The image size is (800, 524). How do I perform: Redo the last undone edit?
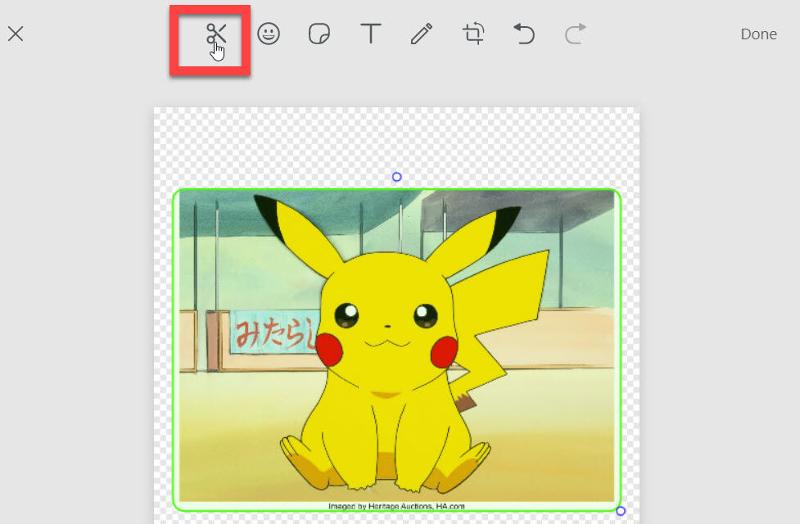575,34
